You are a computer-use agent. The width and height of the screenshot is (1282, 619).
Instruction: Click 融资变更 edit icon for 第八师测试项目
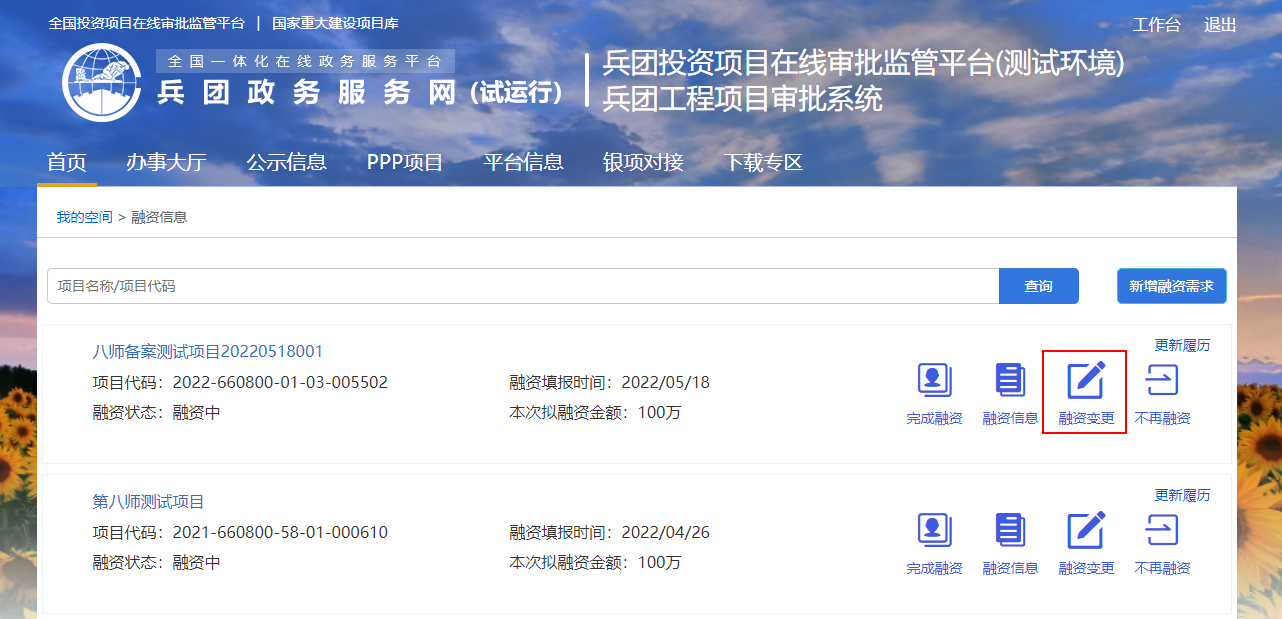(x=1086, y=531)
